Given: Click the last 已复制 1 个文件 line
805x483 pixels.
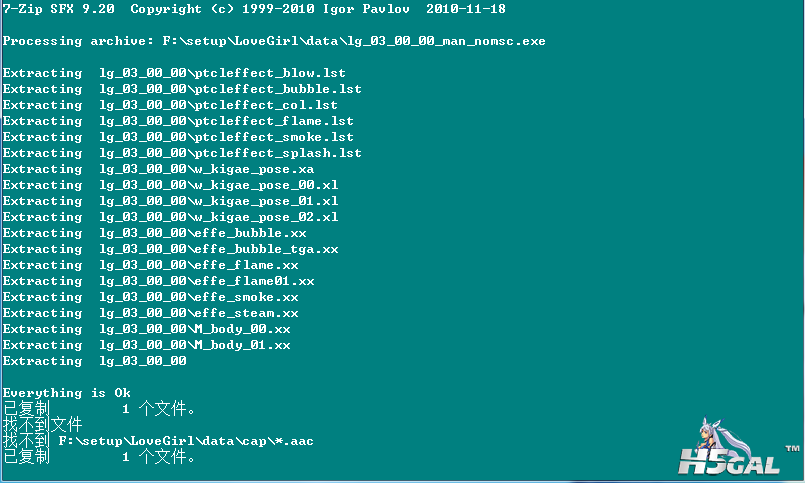Looking at the screenshot, I should point(99,456).
